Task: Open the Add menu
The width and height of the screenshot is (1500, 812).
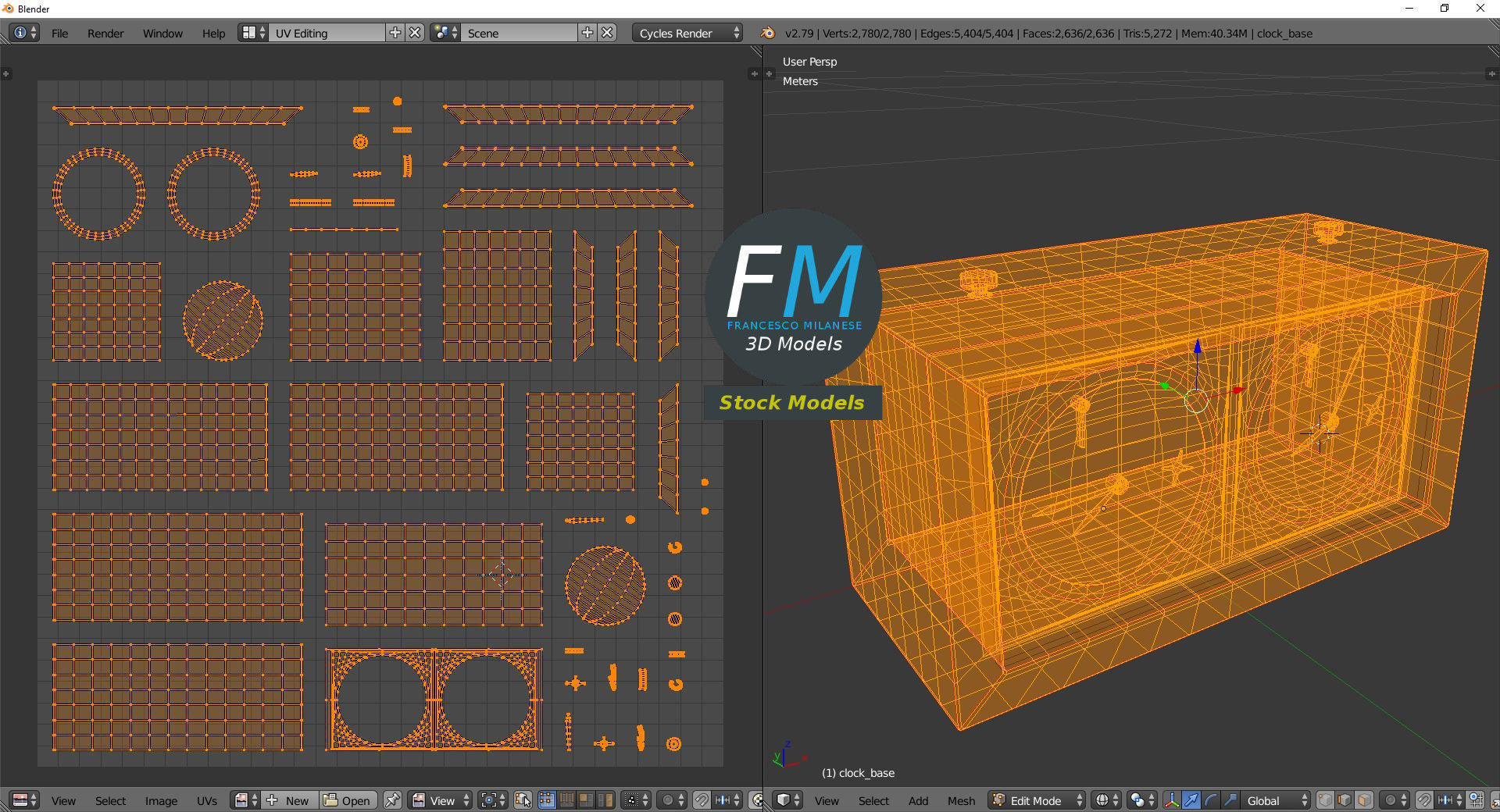Action: 918,800
